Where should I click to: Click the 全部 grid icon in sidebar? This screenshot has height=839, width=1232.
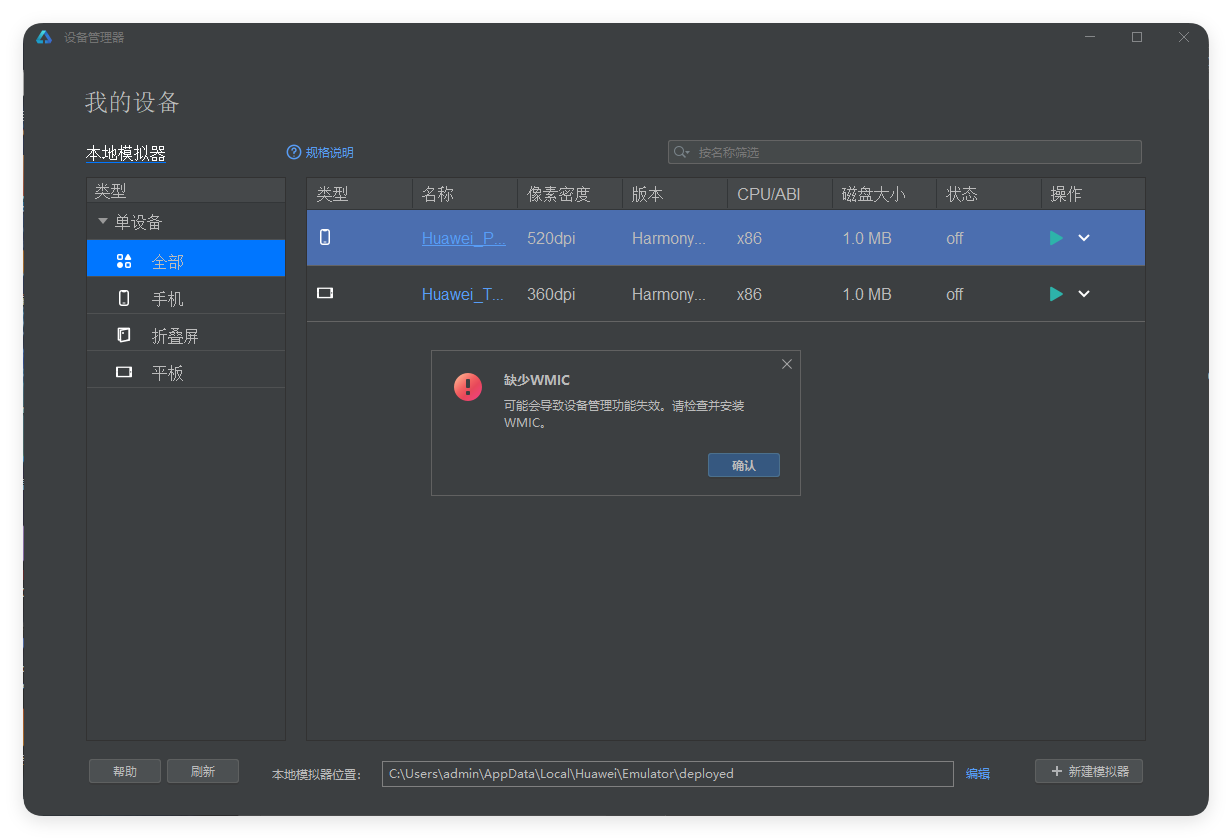click(124, 261)
